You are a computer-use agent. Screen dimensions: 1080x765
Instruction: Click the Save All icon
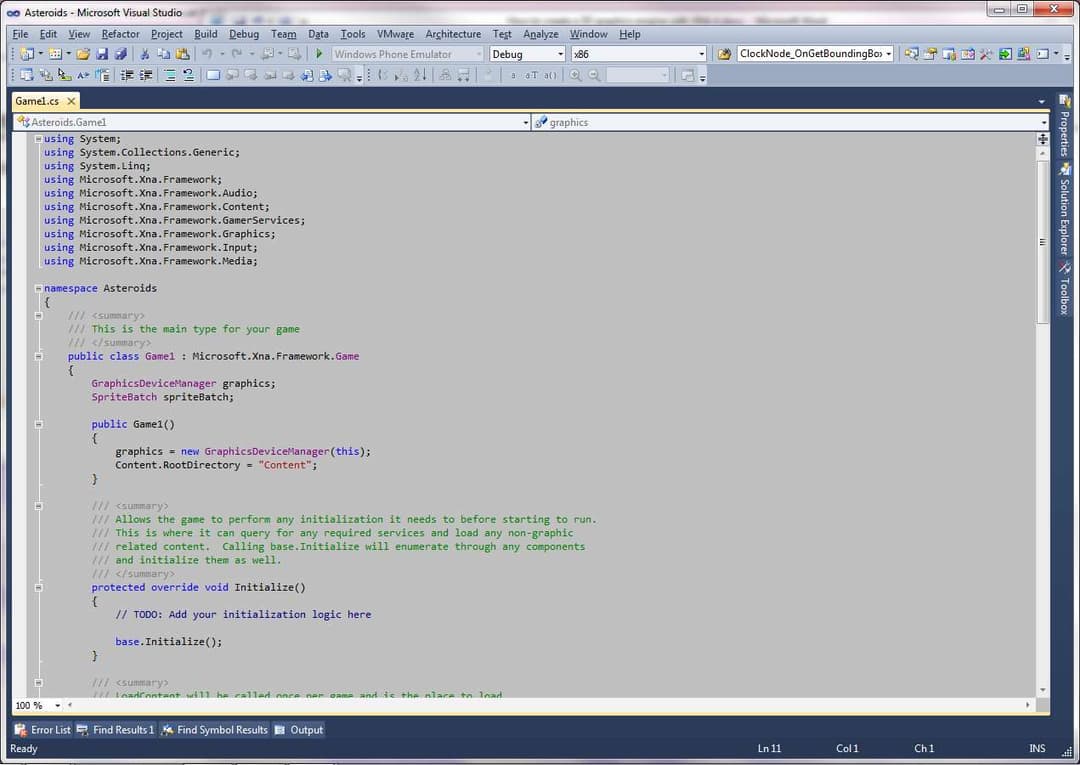click(x=121, y=53)
